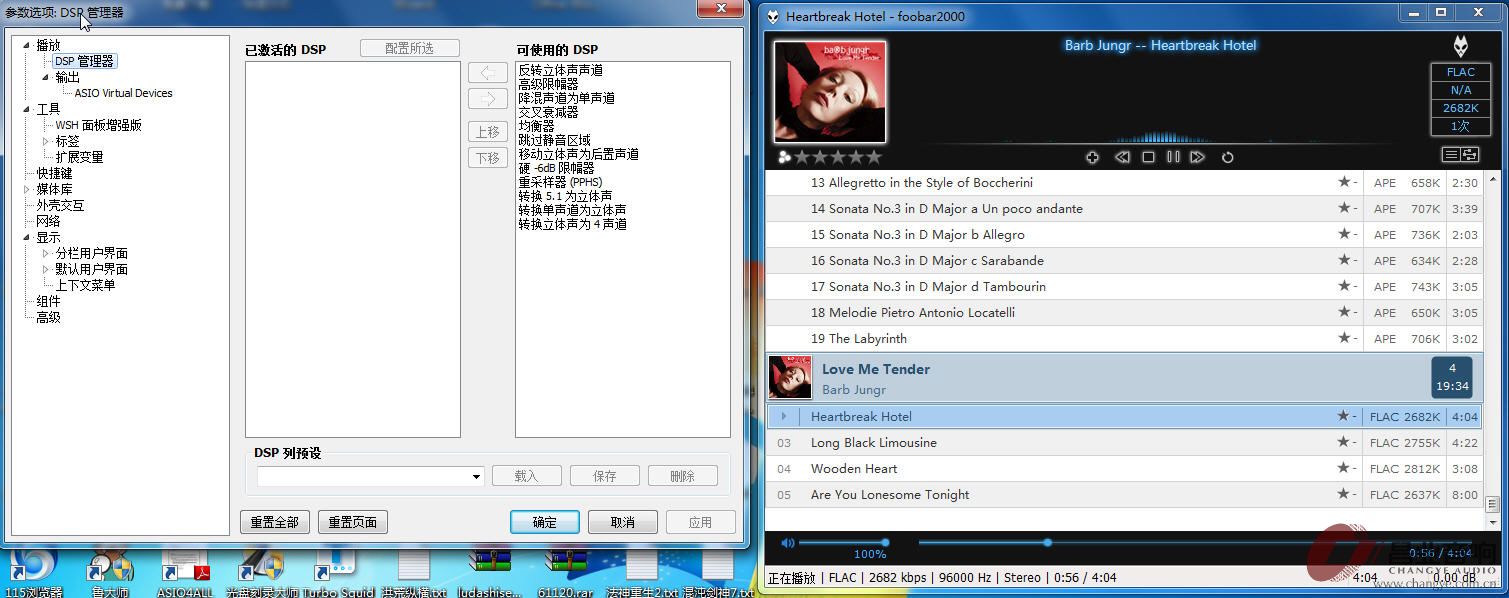
Task: Expand the 默认用户界面 tree node
Action: coord(46,269)
